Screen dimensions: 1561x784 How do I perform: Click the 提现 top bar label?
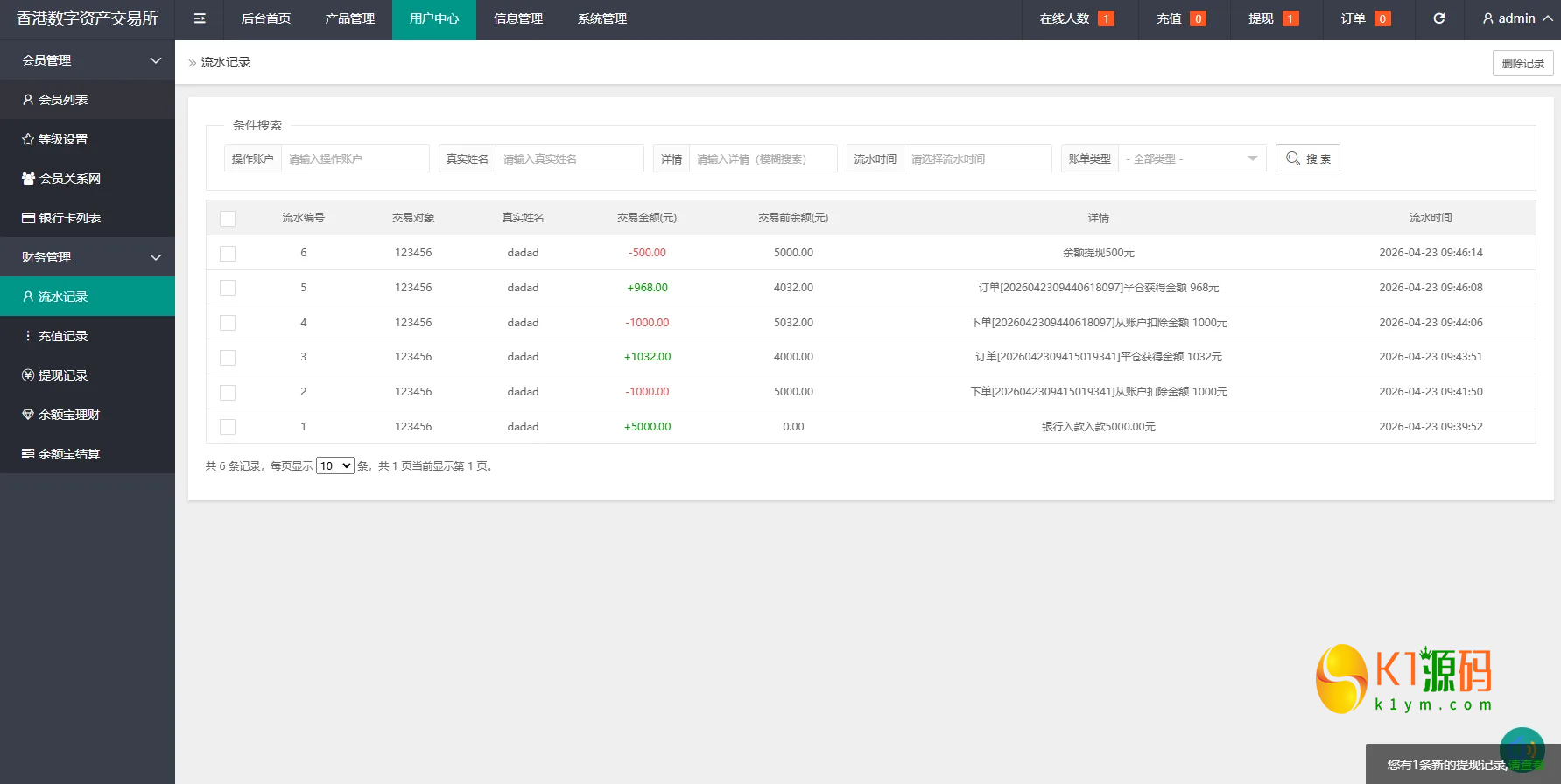pos(1261,18)
